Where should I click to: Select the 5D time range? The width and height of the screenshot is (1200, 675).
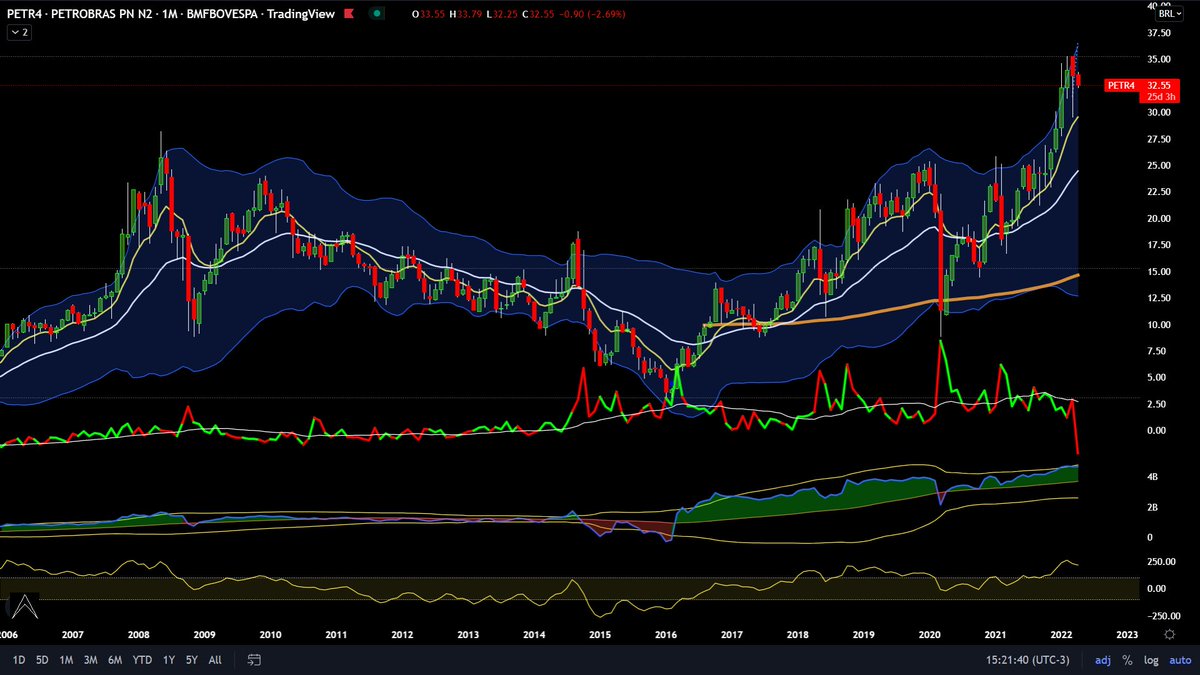point(43,660)
